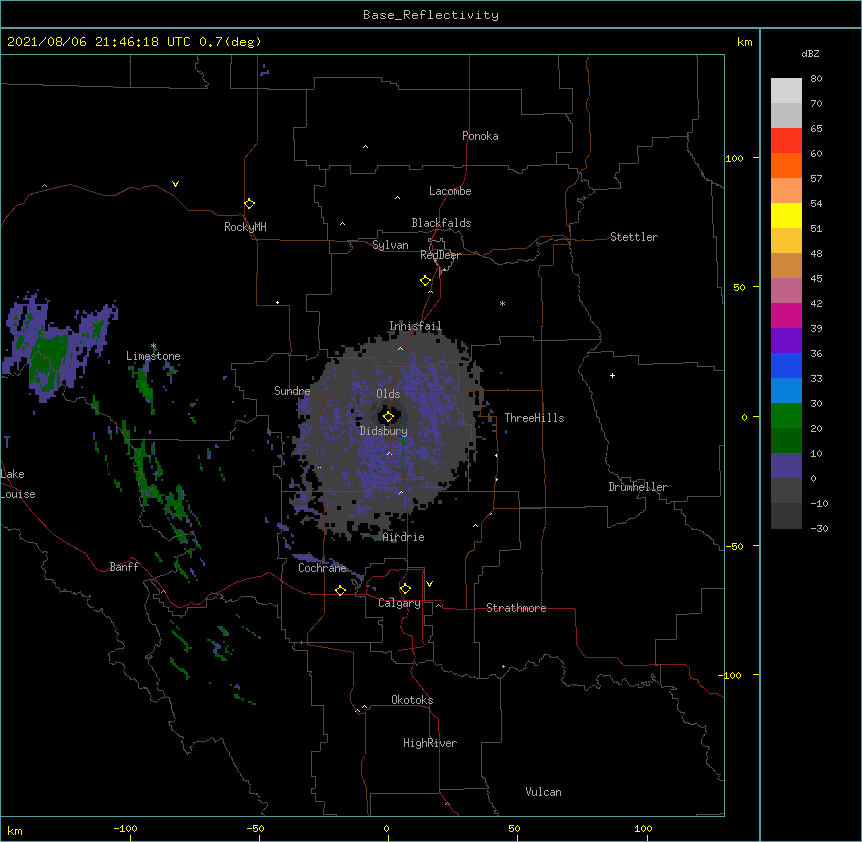Click the Drumheller label
The height and width of the screenshot is (842, 862).
638,487
